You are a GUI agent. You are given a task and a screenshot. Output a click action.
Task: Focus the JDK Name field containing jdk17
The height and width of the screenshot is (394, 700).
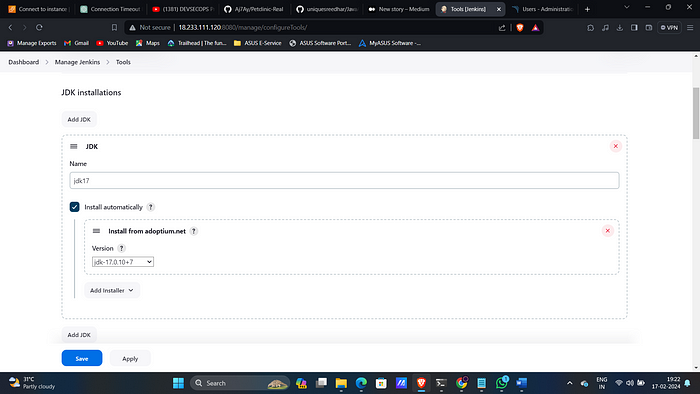[344, 181]
